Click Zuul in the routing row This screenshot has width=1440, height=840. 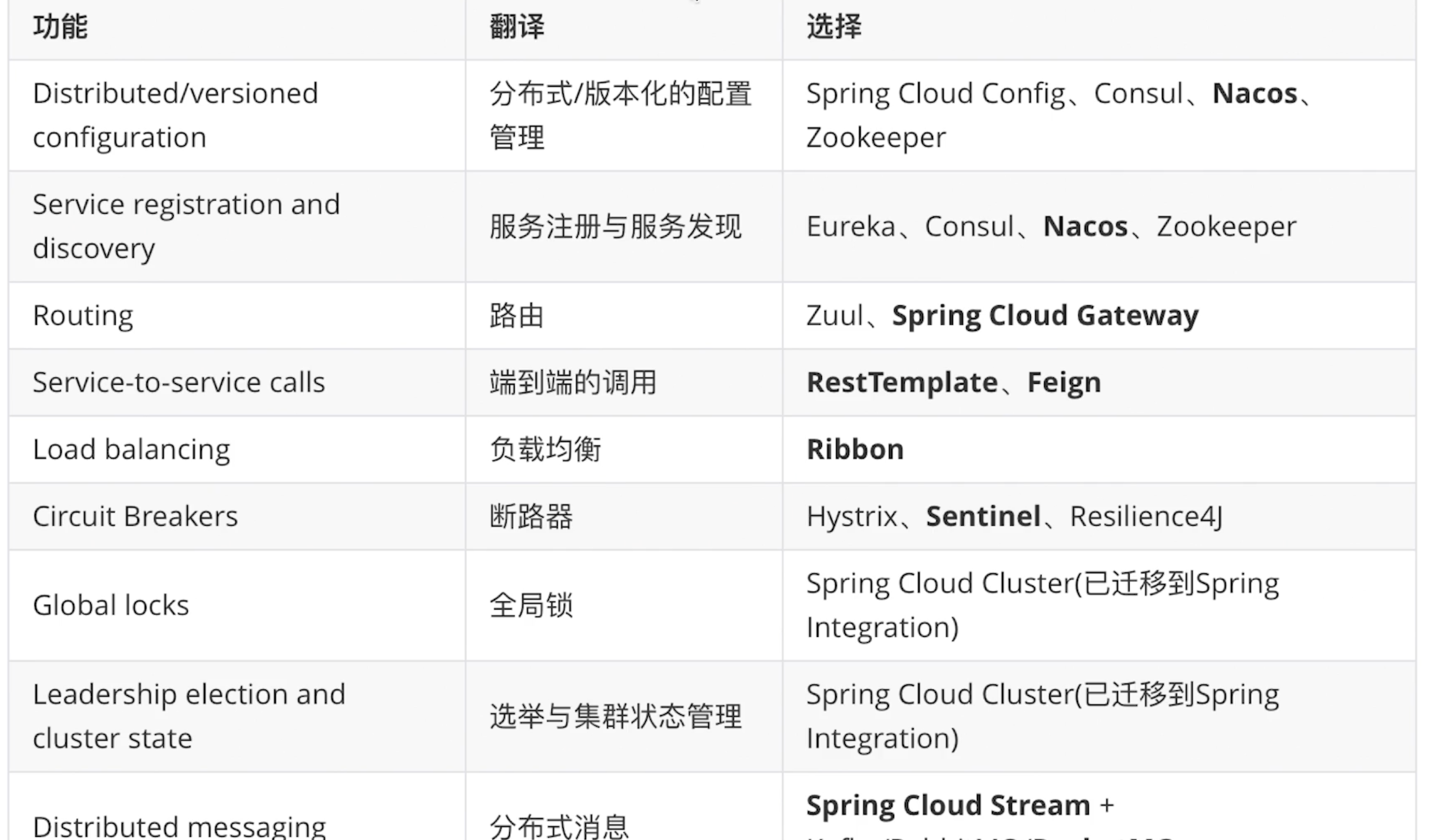tap(834, 316)
